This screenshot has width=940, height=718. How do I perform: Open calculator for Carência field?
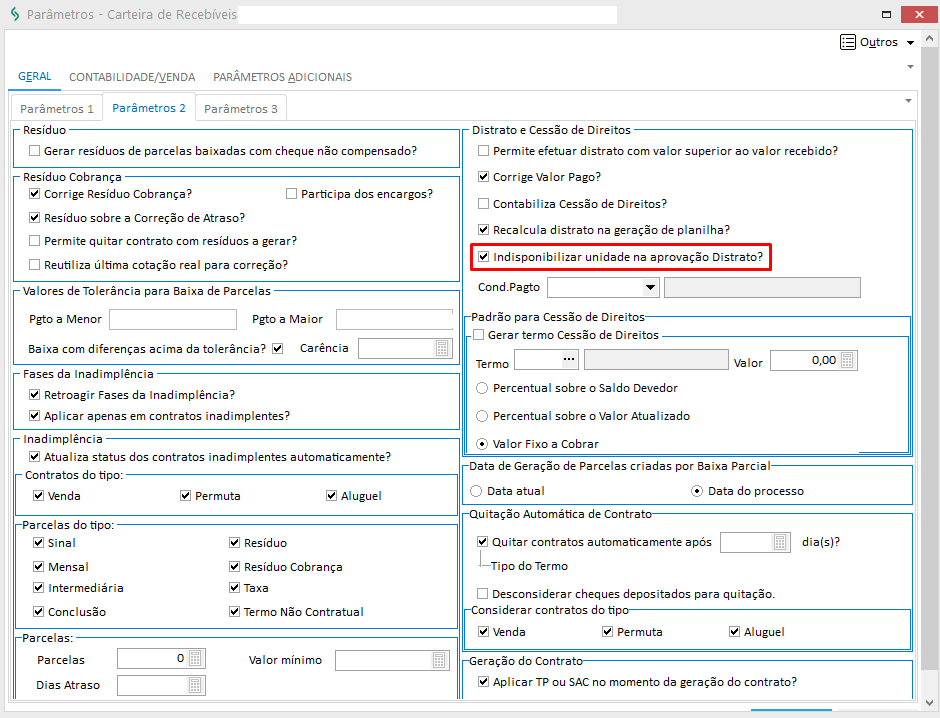[442, 348]
